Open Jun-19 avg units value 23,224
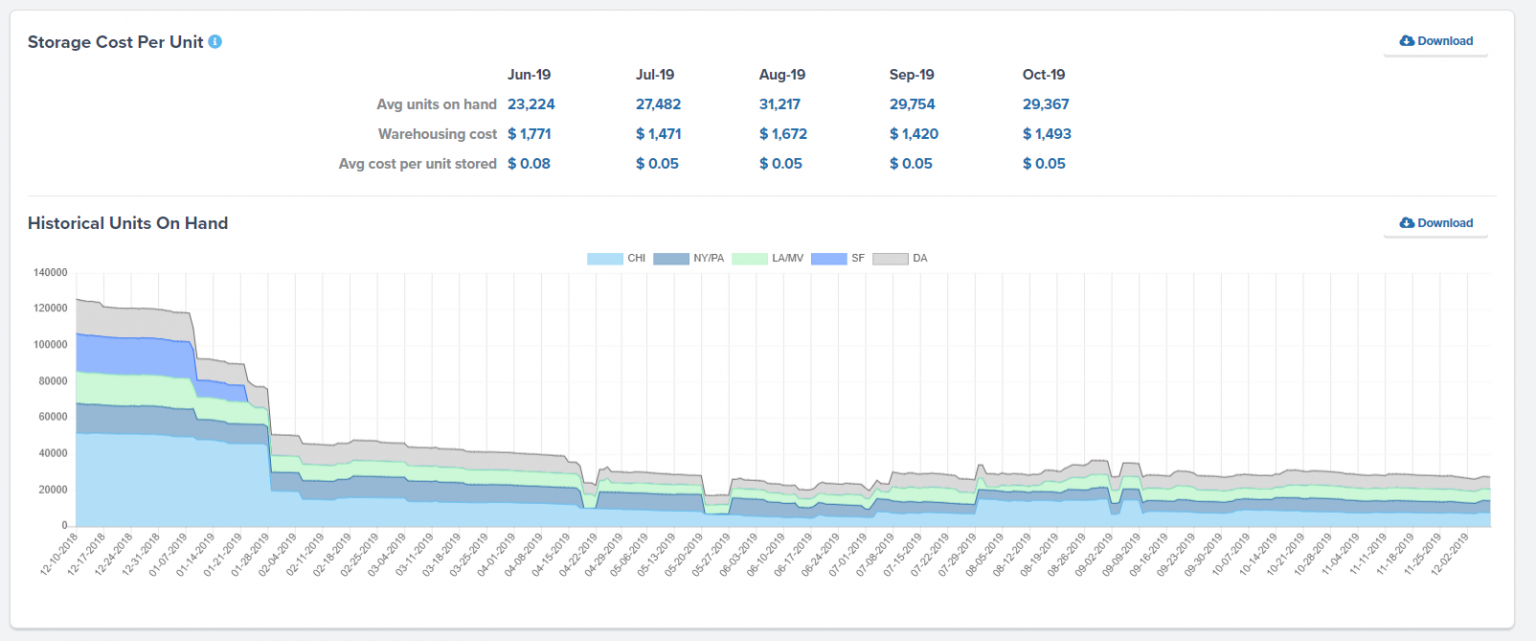The width and height of the screenshot is (1536, 641). point(531,104)
